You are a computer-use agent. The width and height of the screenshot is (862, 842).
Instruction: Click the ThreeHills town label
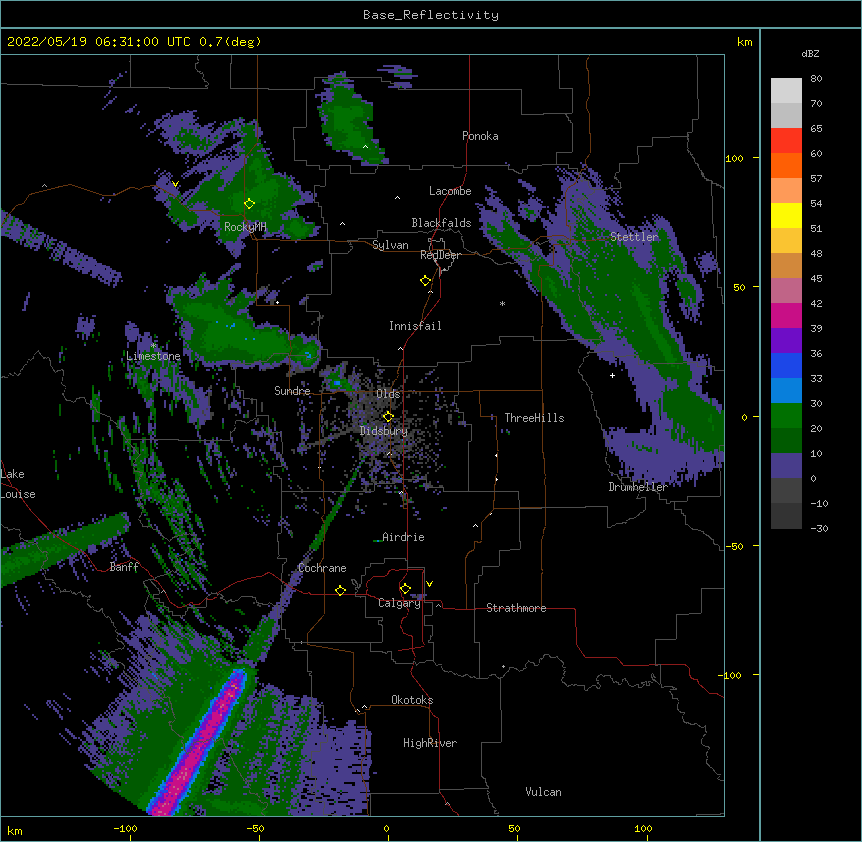click(534, 418)
